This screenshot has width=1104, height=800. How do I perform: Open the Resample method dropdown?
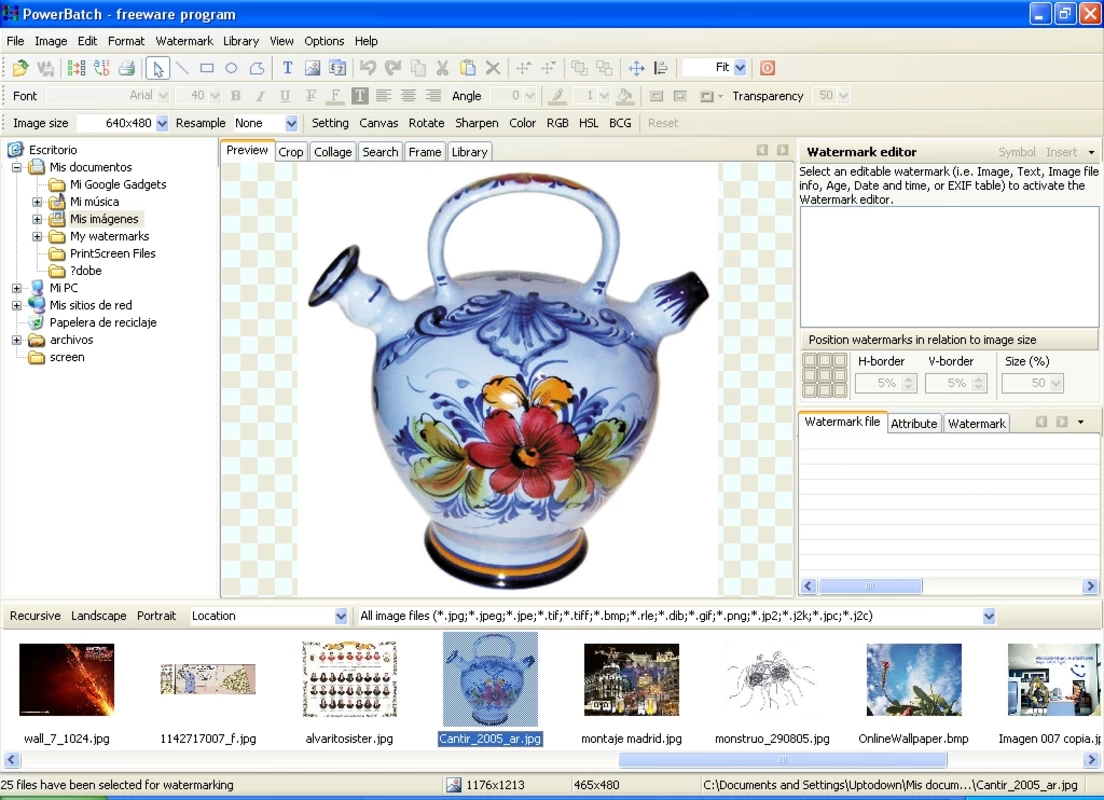[291, 123]
